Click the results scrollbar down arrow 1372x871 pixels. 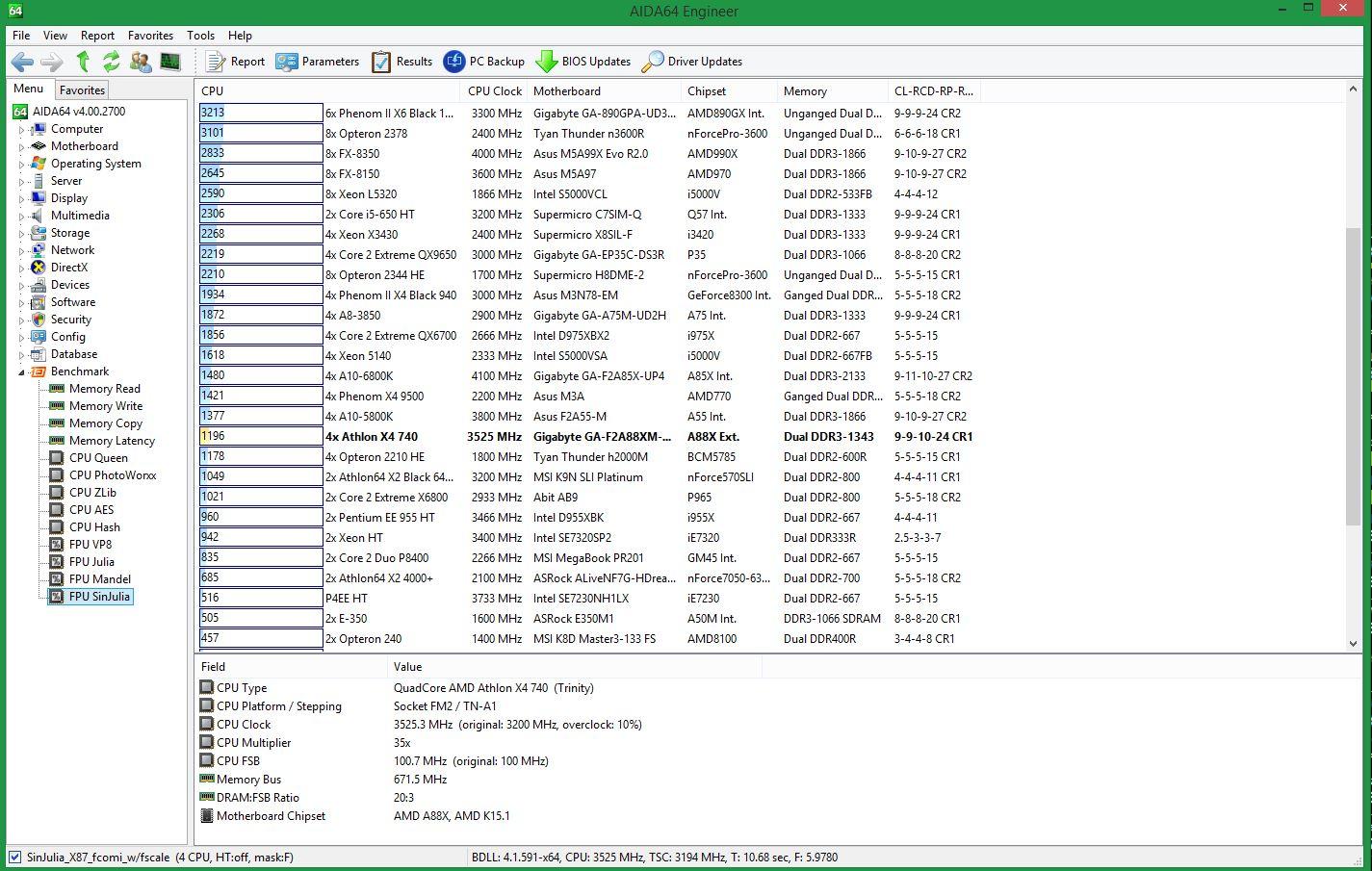[x=1353, y=643]
